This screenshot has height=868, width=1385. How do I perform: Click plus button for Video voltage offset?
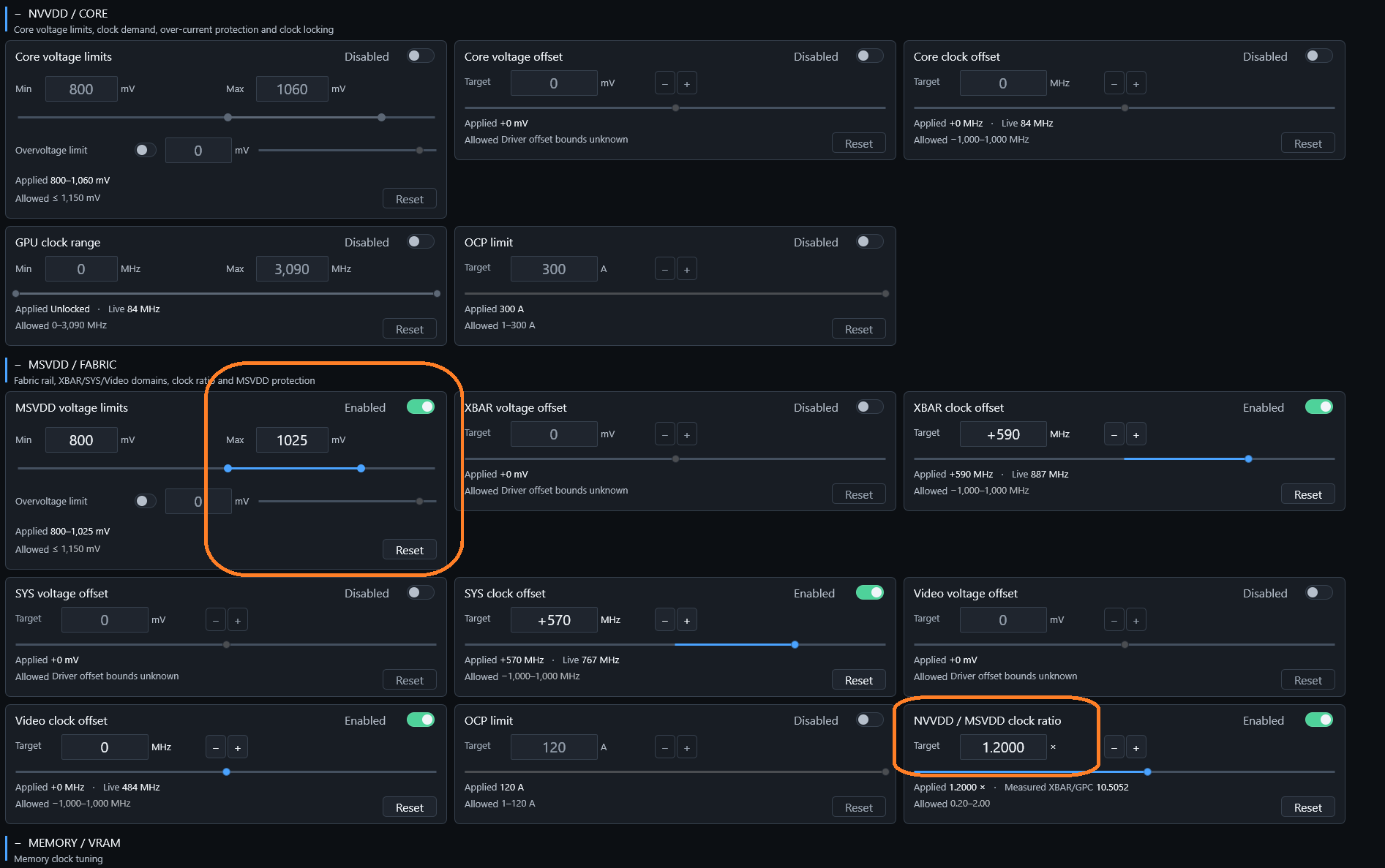[x=1136, y=620]
